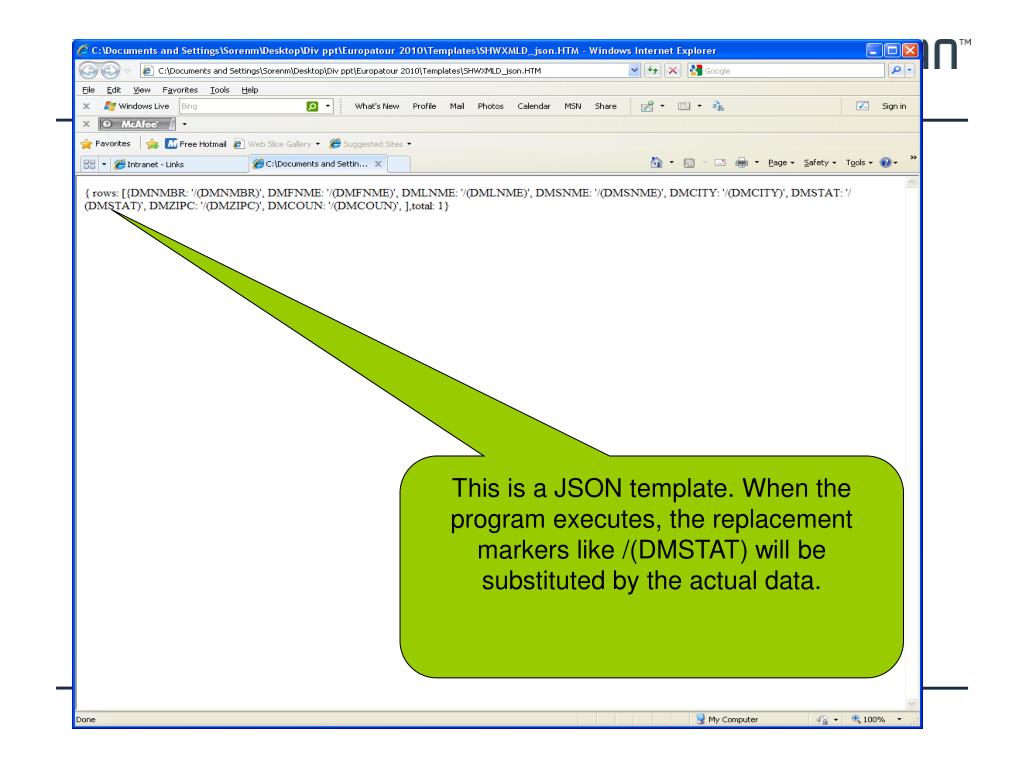Image resolution: width=1024 pixels, height=768 pixels.
Task: Click the search magnifier button beside Google box
Action: tap(895, 71)
